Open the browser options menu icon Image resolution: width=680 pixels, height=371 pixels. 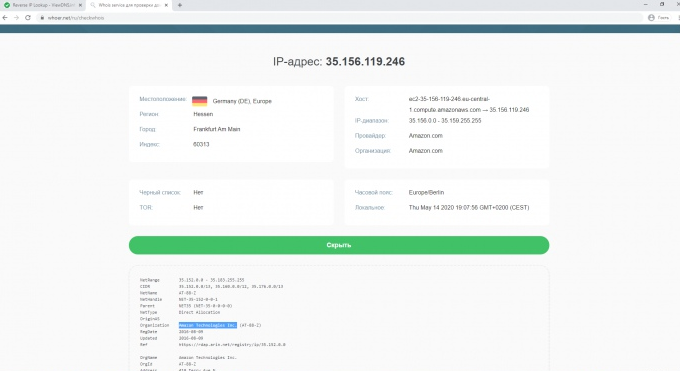(679, 18)
